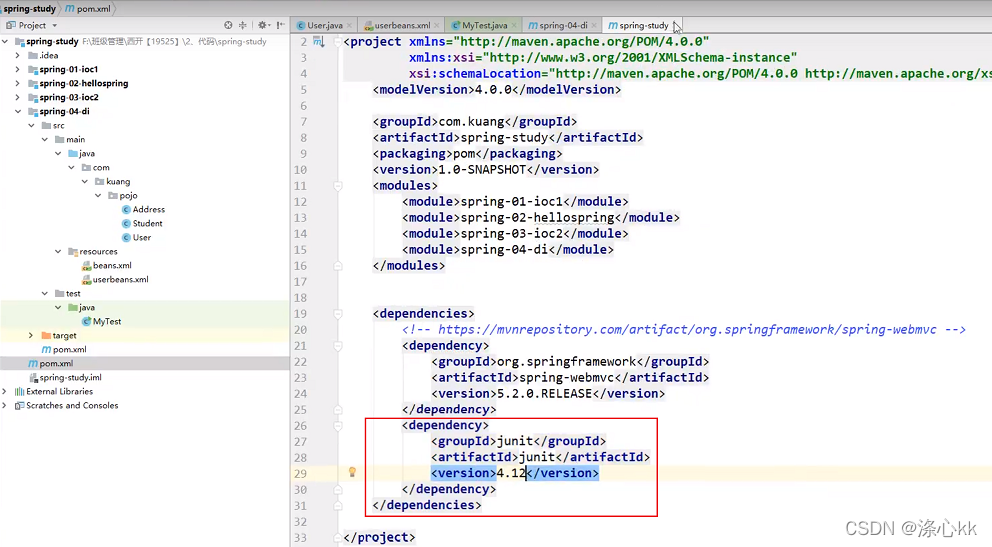
Task: Switch to the MyTest.java tab
Action: coord(484,25)
